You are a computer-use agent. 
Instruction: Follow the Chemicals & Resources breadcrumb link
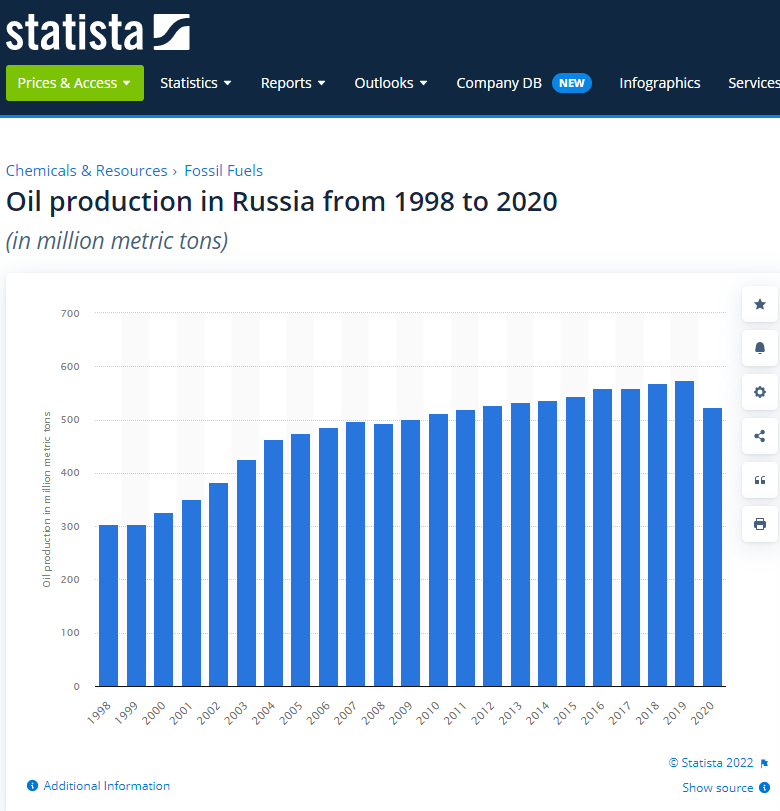coord(87,171)
